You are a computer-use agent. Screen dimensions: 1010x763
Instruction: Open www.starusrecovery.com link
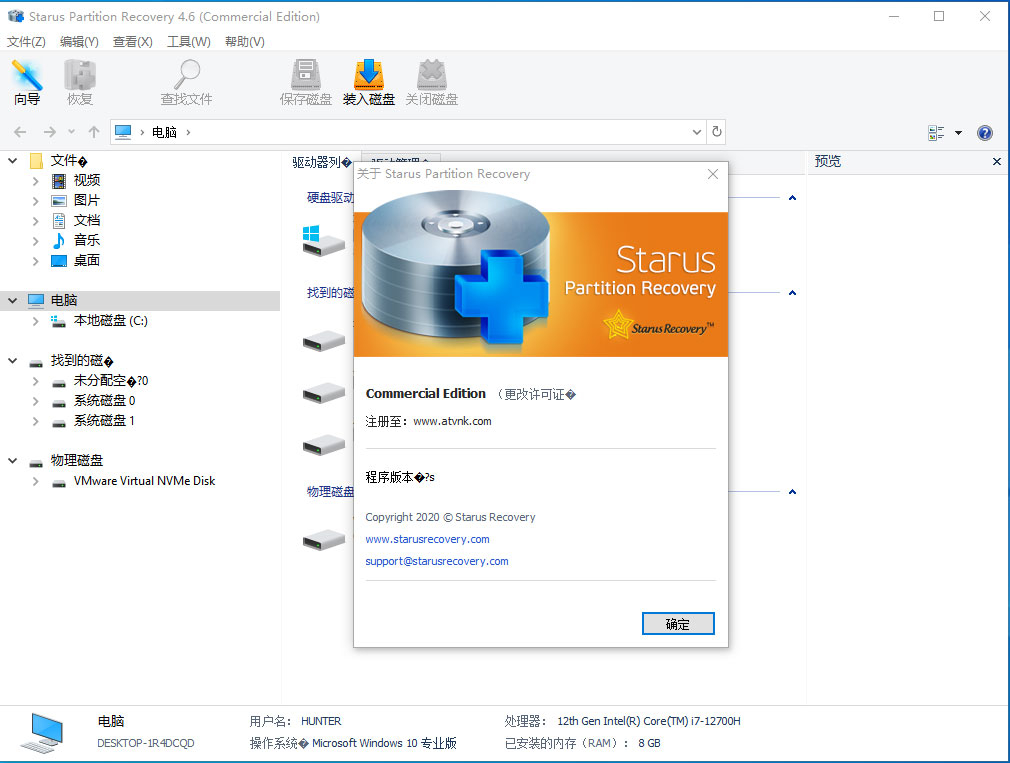427,539
